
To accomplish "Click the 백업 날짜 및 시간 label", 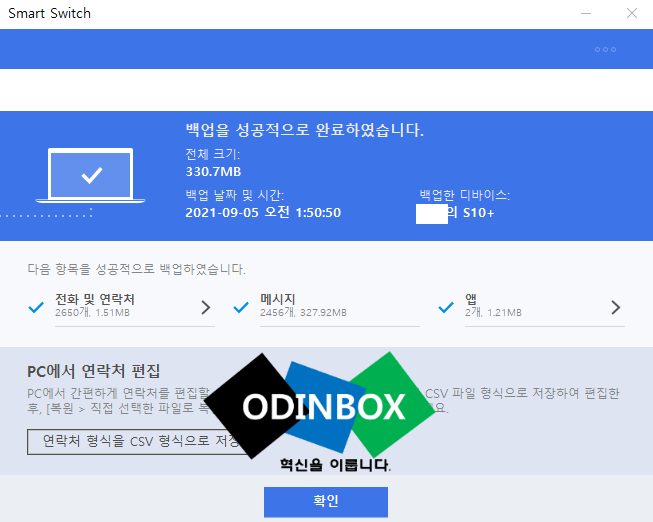I will point(234,195).
